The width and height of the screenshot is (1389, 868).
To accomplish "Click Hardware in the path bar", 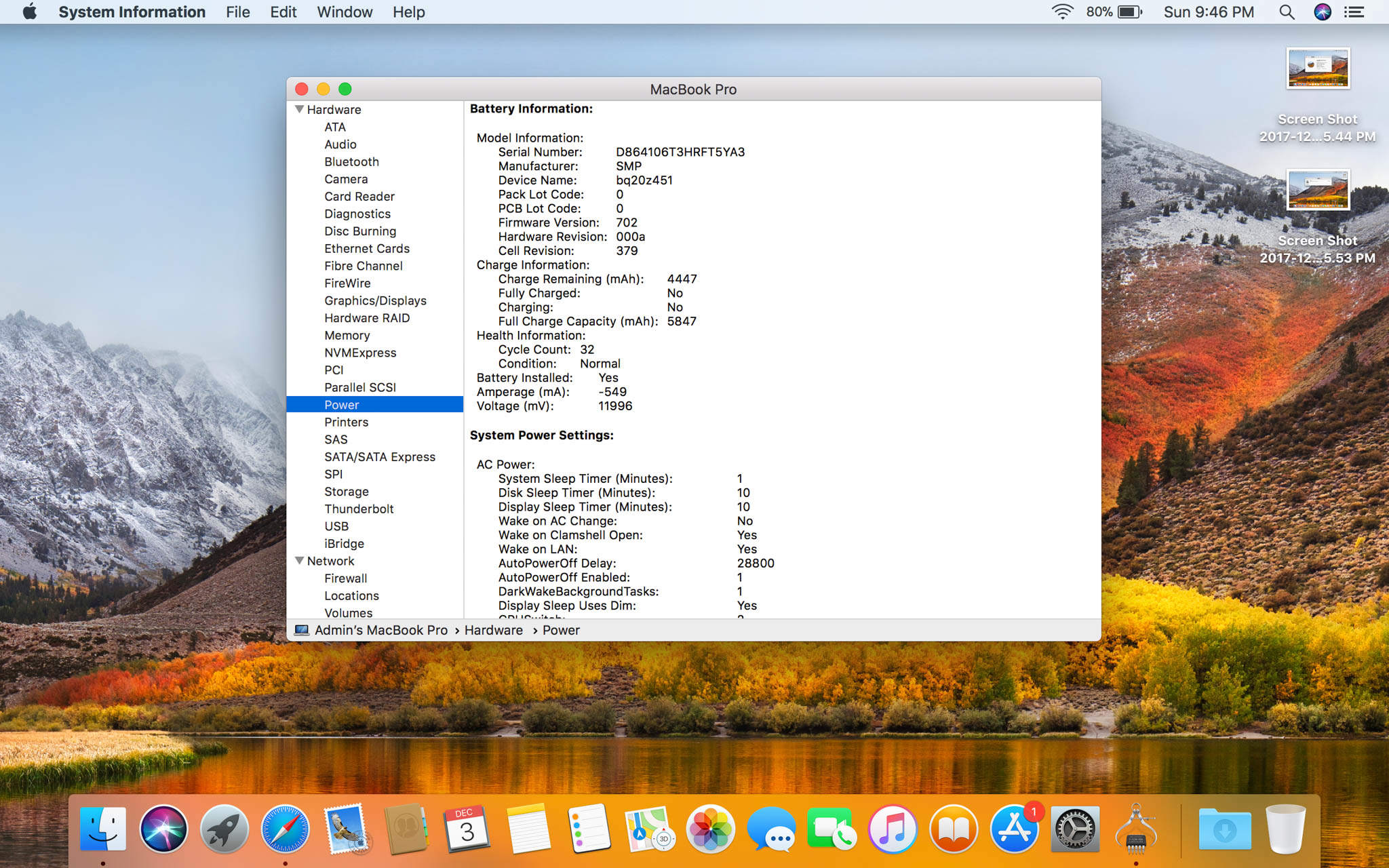I will click(493, 630).
